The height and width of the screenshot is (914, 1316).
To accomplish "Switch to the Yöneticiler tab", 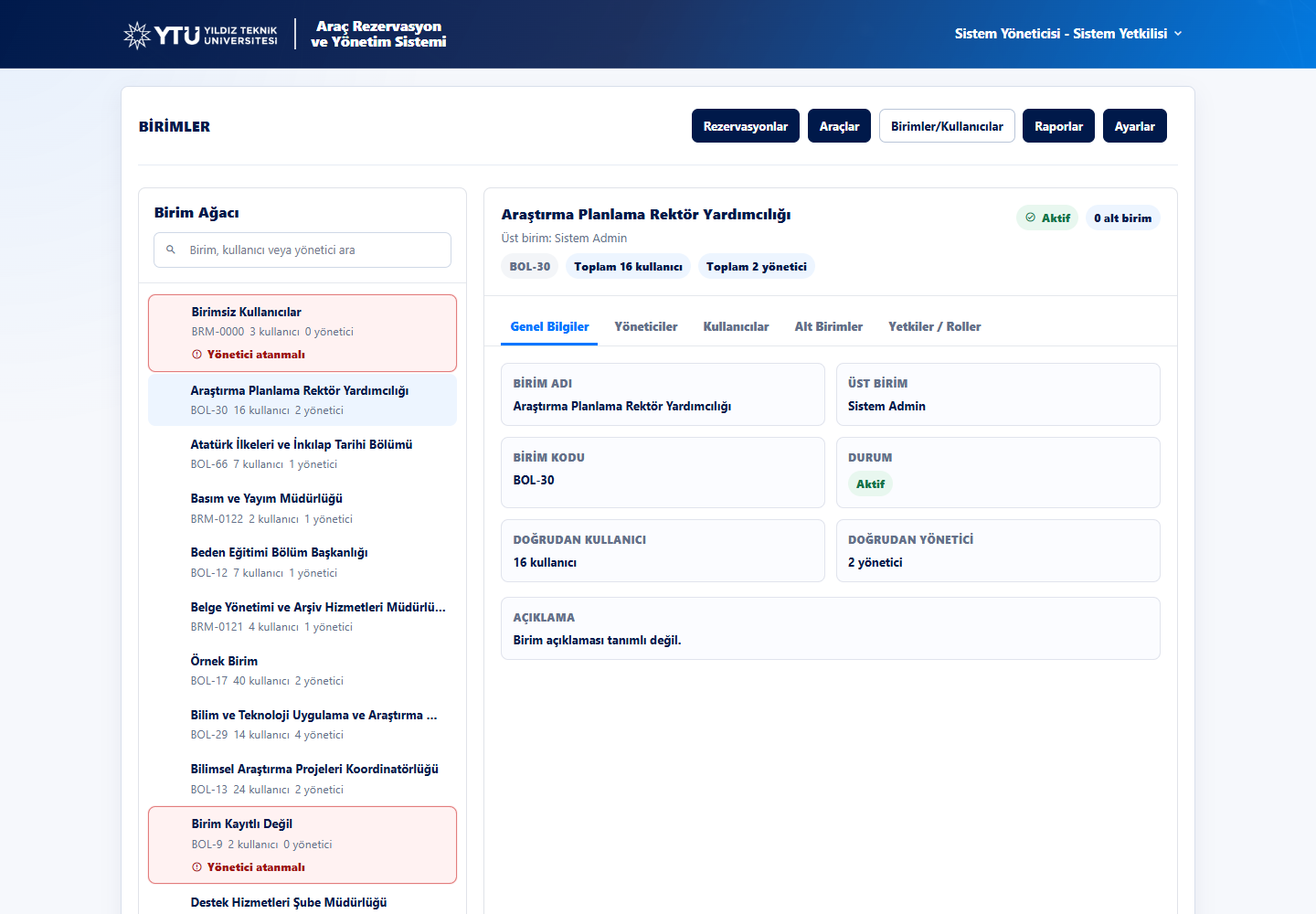I will click(x=646, y=326).
